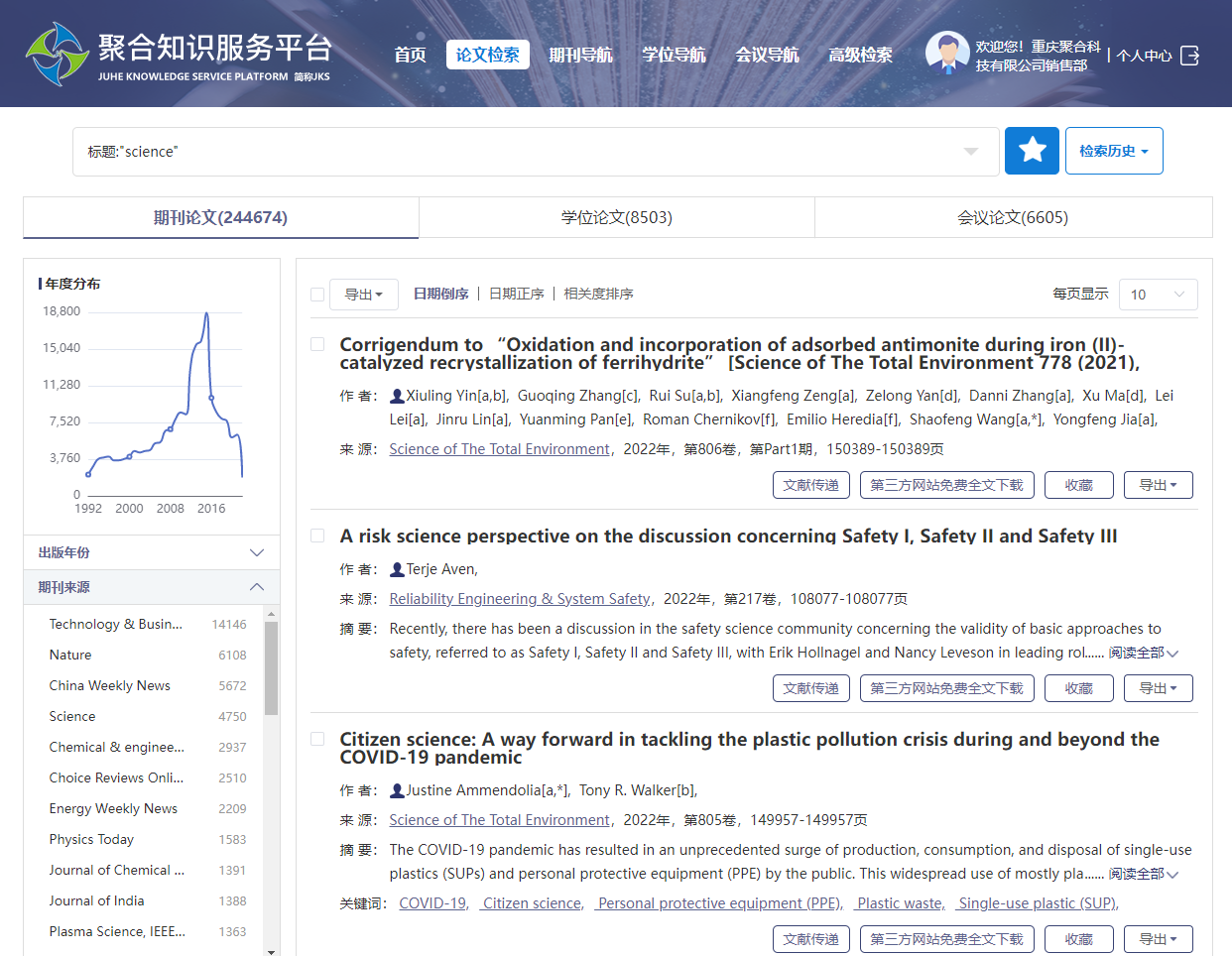This screenshot has width=1232, height=956.
Task: Switch to the 学位论文 tab
Action: [616, 217]
